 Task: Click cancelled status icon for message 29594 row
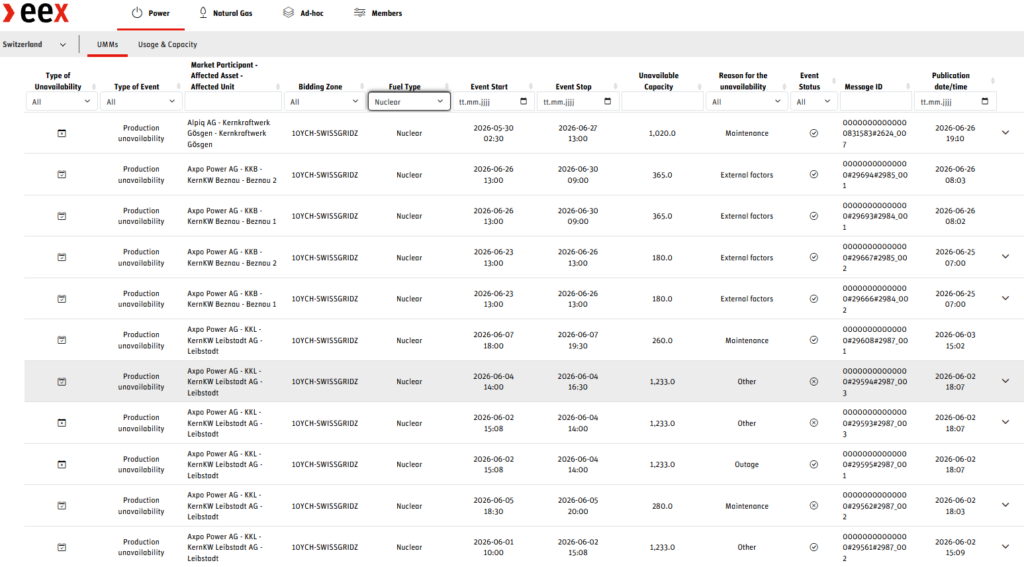814,381
